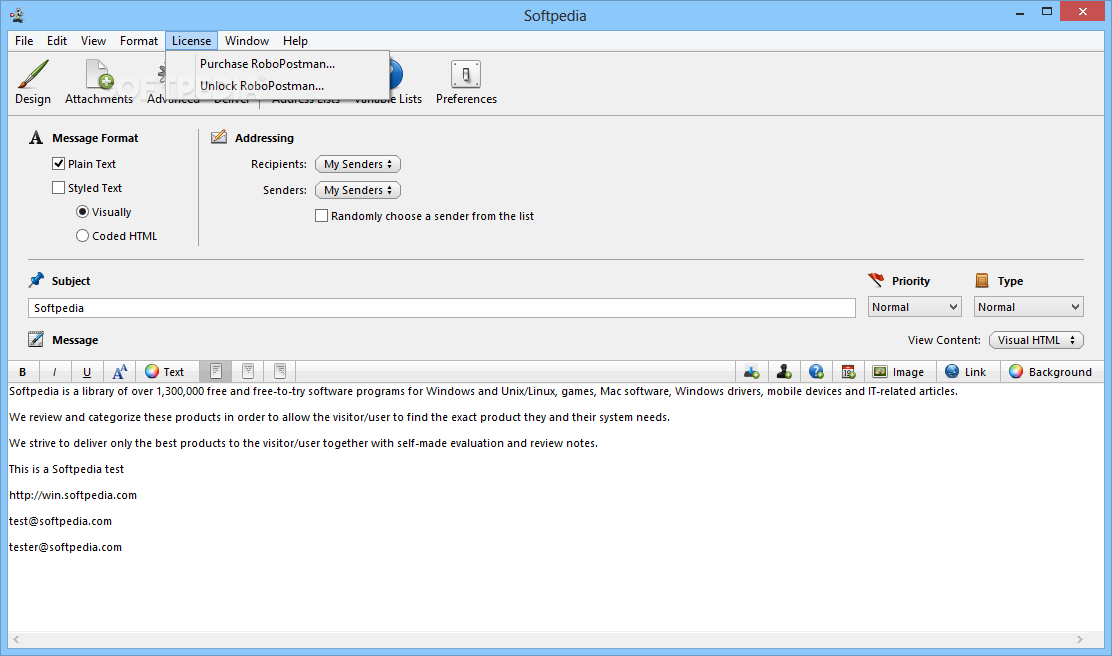This screenshot has width=1112, height=656.
Task: Align message text left
Action: [216, 372]
